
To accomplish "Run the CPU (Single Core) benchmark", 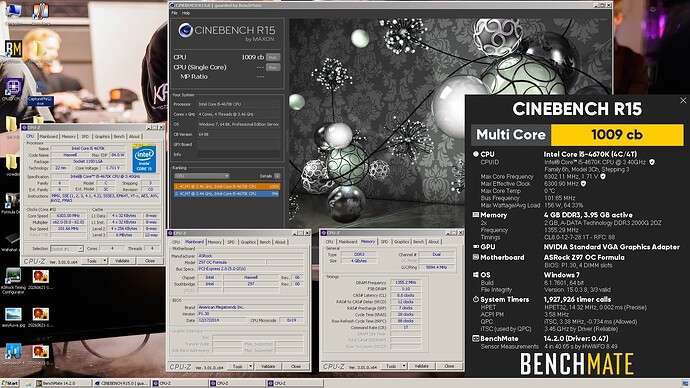I will tap(273, 67).
